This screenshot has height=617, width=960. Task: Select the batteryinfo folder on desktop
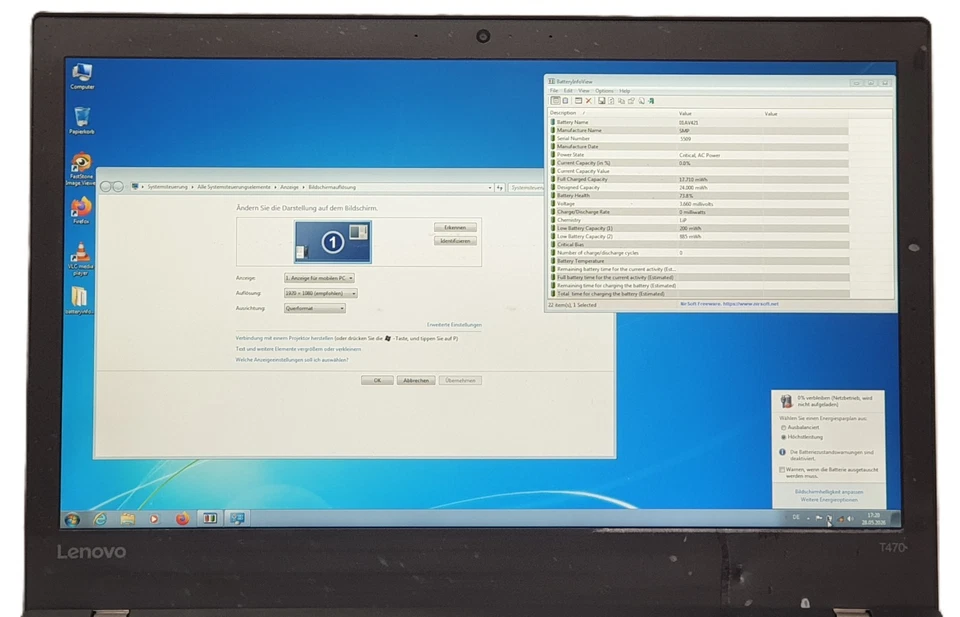[x=80, y=300]
